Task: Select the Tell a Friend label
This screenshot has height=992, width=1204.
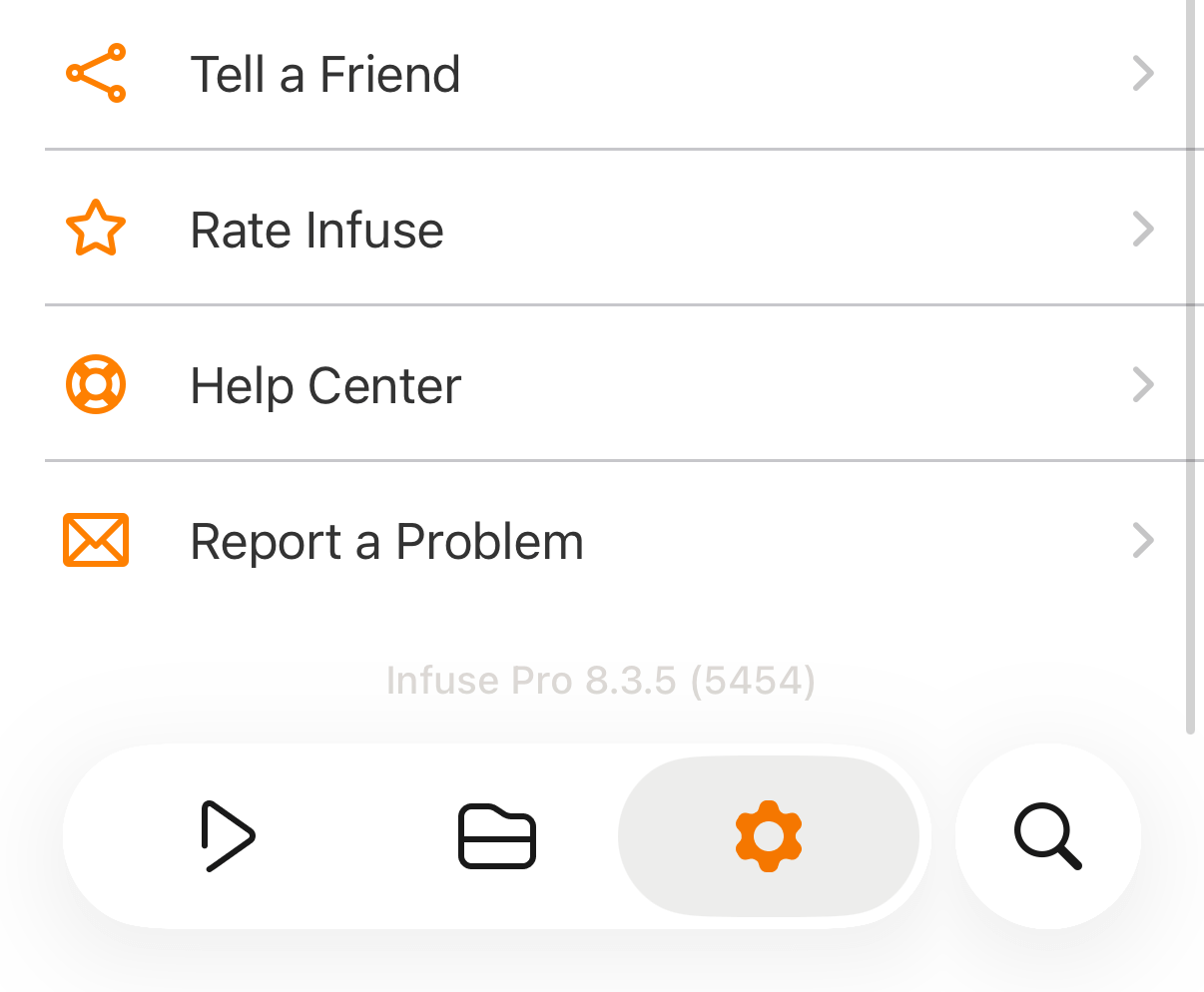Action: [x=325, y=75]
